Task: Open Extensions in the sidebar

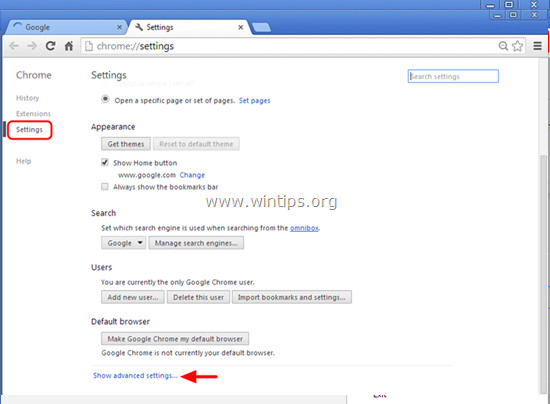Action: [x=33, y=114]
